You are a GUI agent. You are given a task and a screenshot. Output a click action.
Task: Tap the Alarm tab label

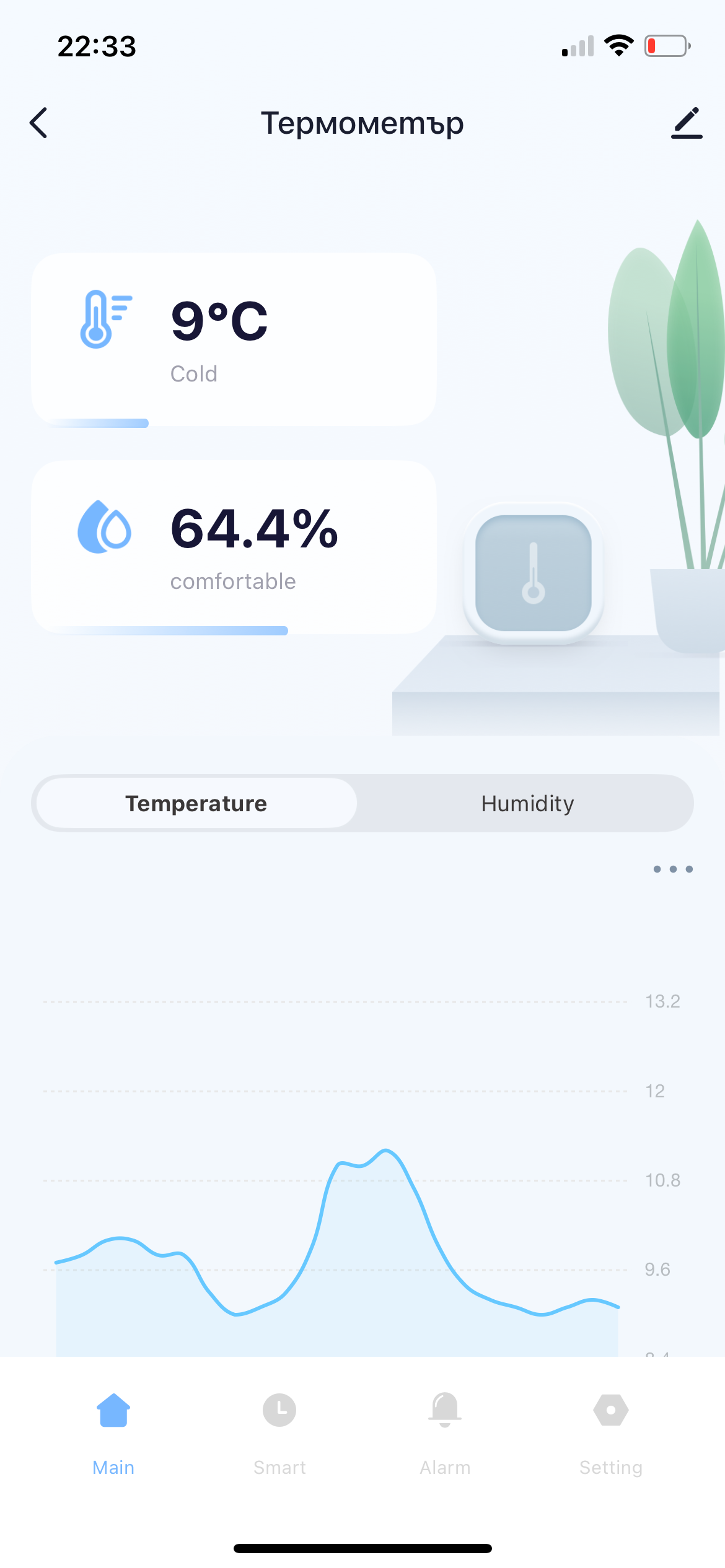click(445, 1468)
